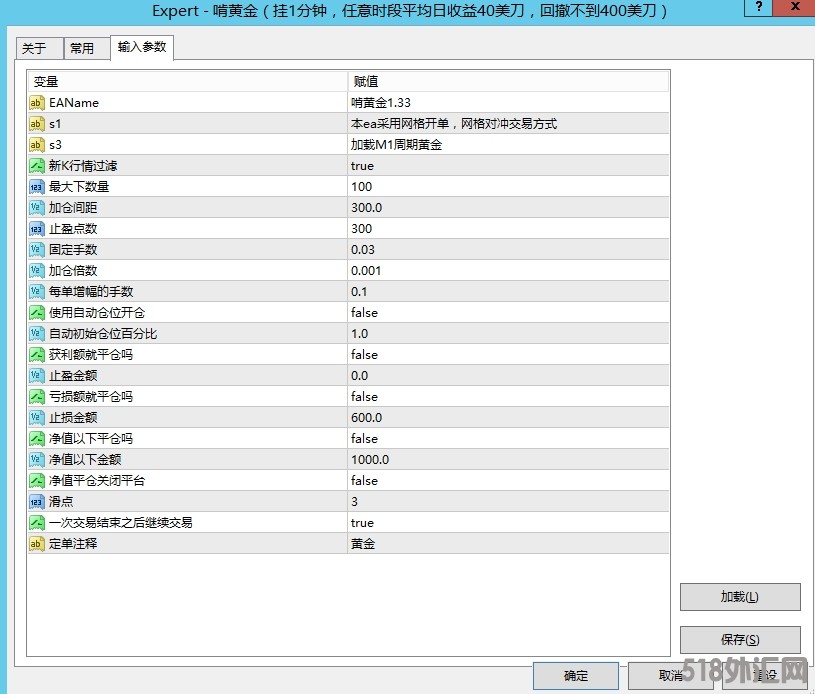815x694 pixels.
Task: Click the integer icon beside 最大下数量
Action: (37, 187)
